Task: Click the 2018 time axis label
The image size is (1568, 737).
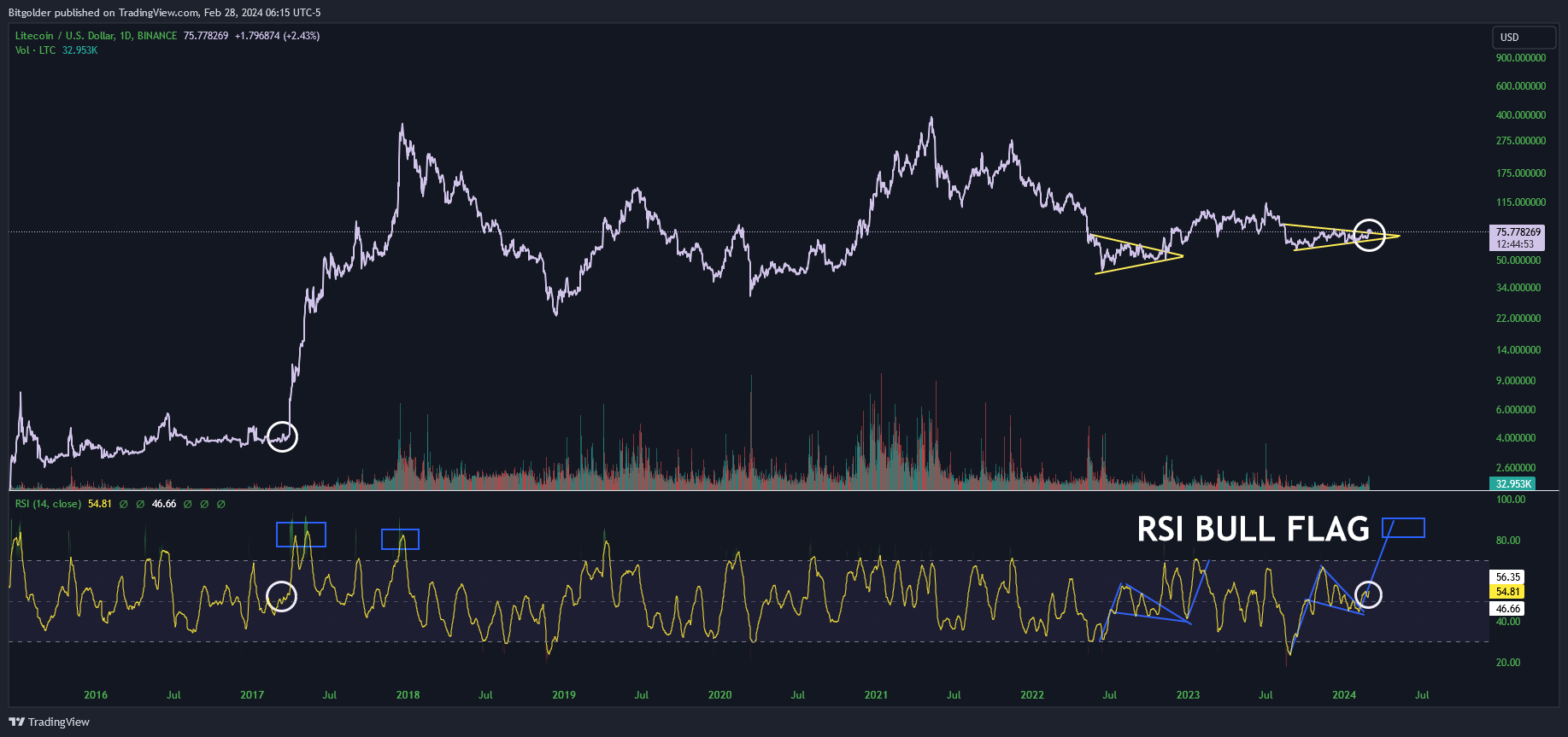Action: coord(408,695)
